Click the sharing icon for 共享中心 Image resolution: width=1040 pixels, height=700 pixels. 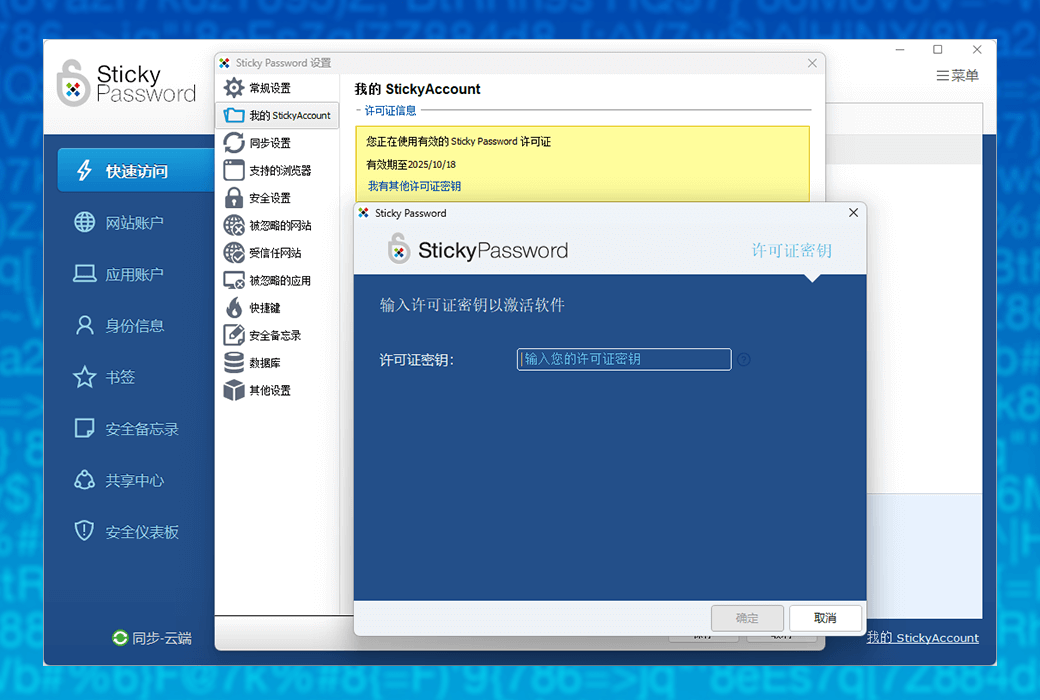84,480
